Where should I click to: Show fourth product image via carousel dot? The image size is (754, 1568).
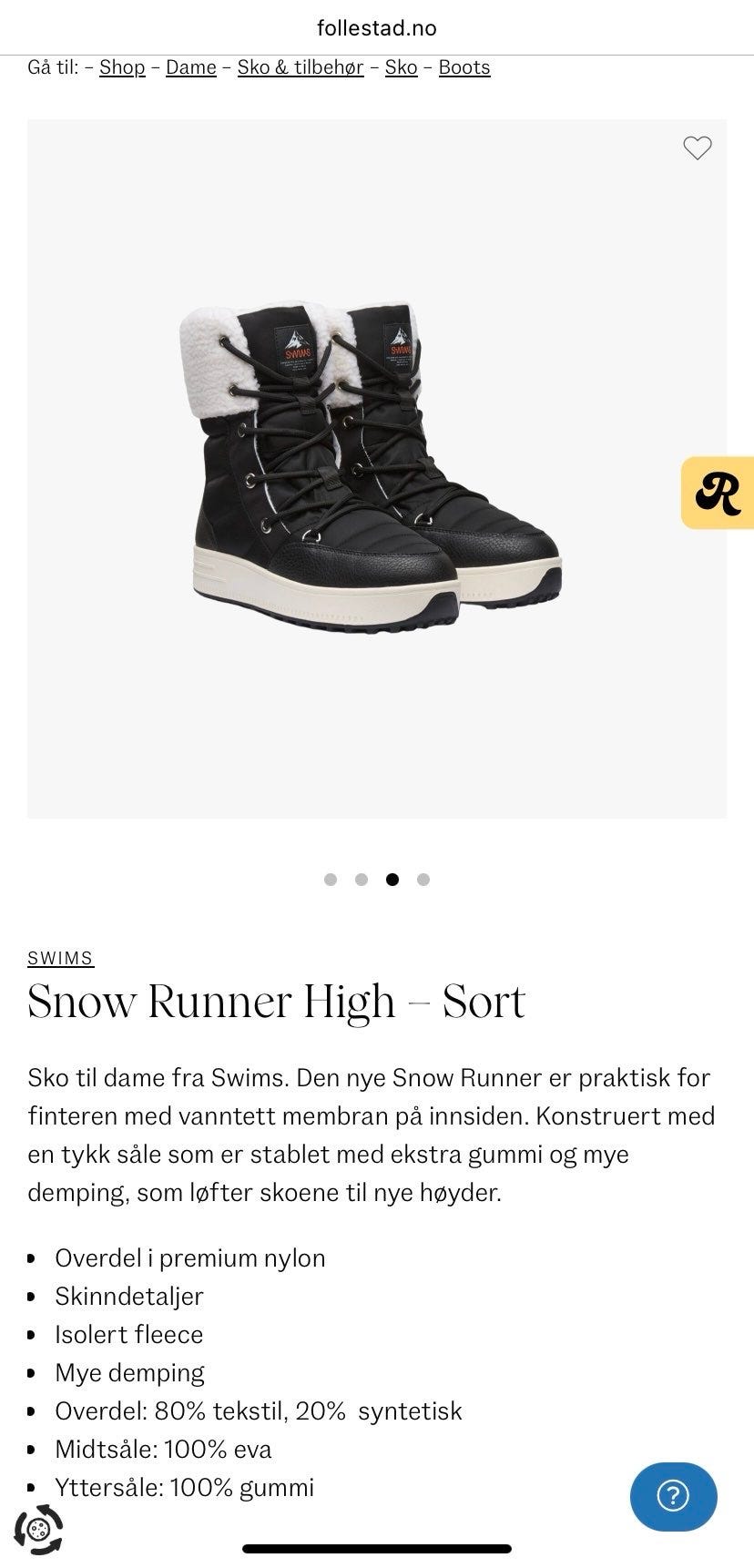pyautogui.click(x=423, y=880)
